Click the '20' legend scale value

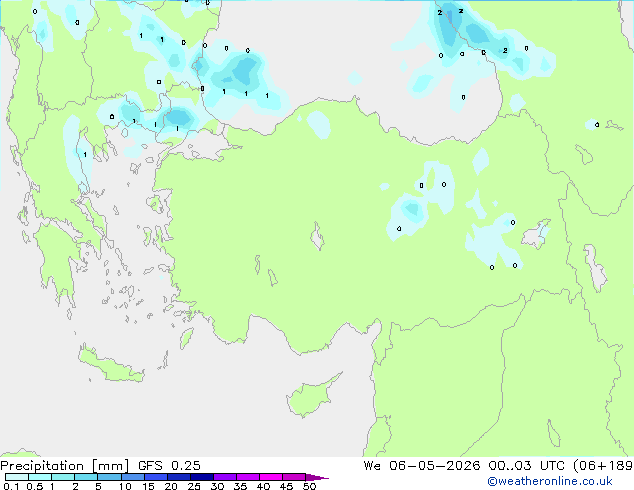[171, 486]
